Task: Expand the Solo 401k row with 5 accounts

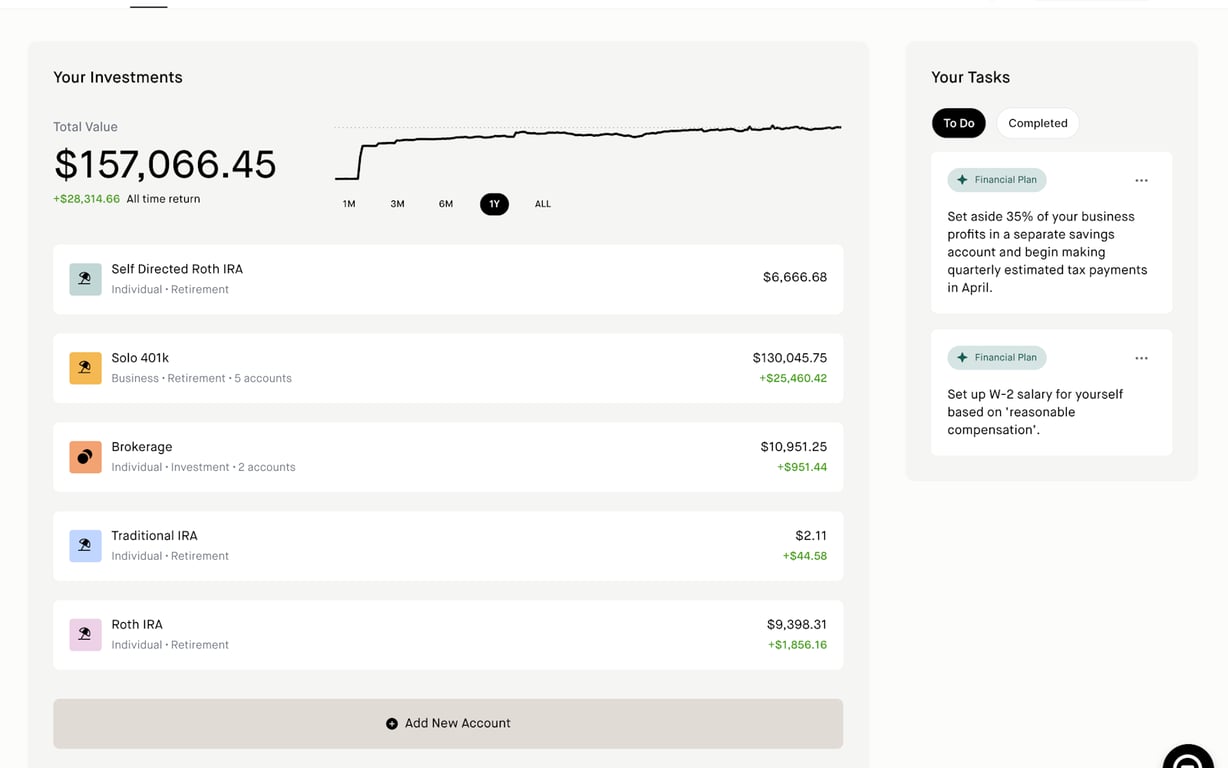Action: (x=448, y=368)
